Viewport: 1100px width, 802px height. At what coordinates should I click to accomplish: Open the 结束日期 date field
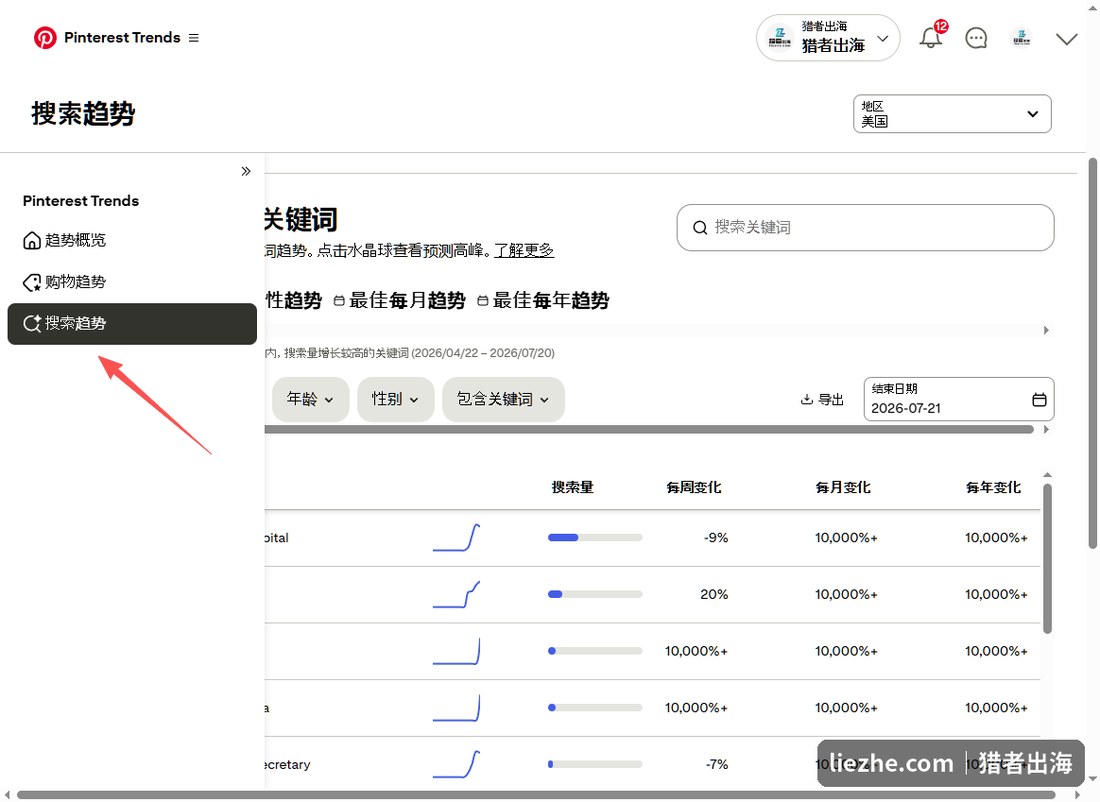958,399
